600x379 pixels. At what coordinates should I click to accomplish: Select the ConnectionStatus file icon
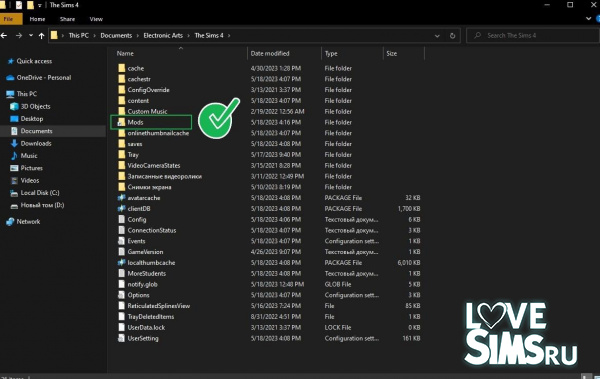[122, 230]
